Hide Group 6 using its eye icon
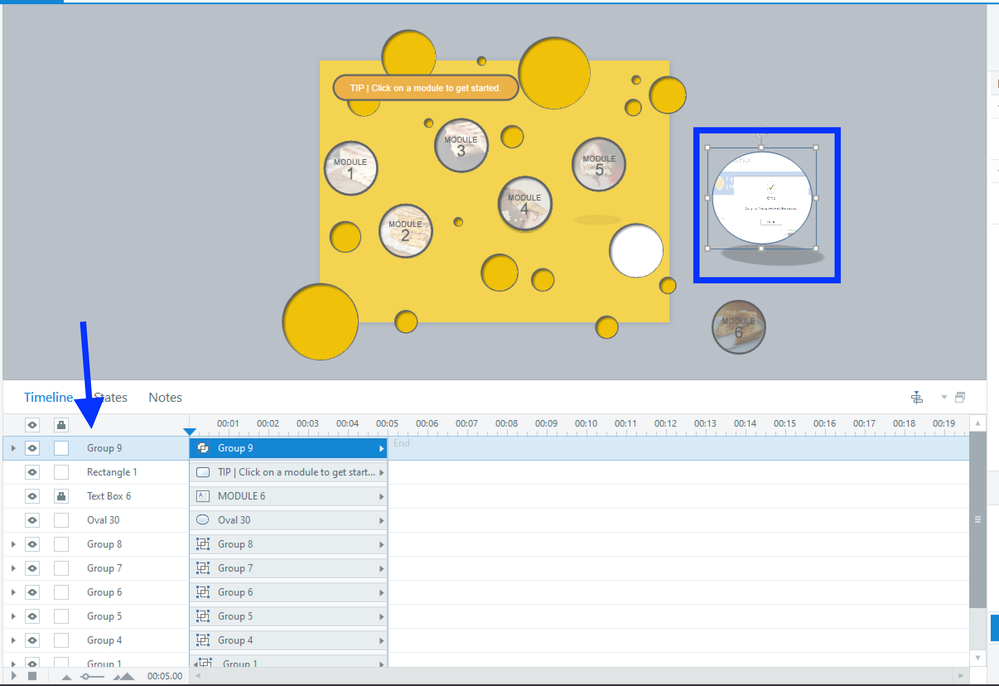The width and height of the screenshot is (999, 686). coord(32,592)
